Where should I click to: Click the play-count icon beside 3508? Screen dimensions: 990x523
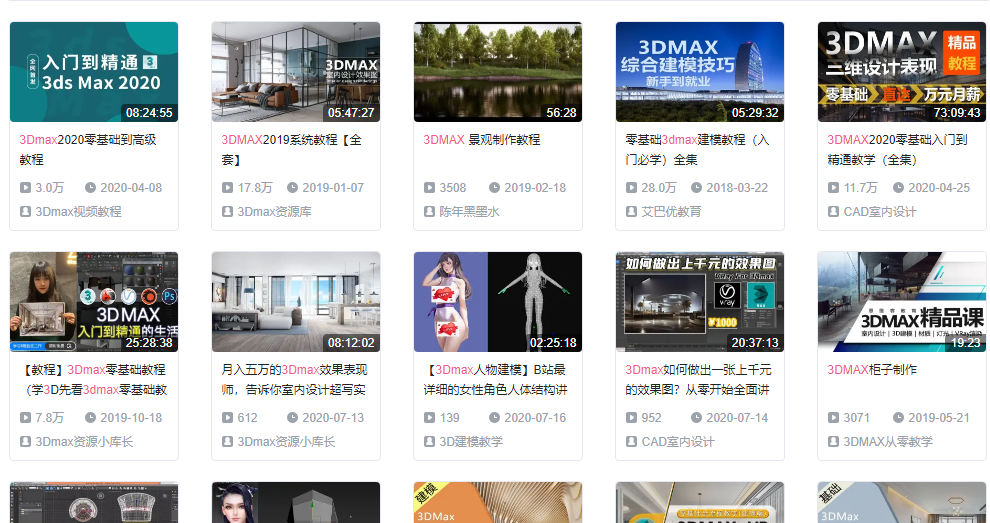coord(429,188)
